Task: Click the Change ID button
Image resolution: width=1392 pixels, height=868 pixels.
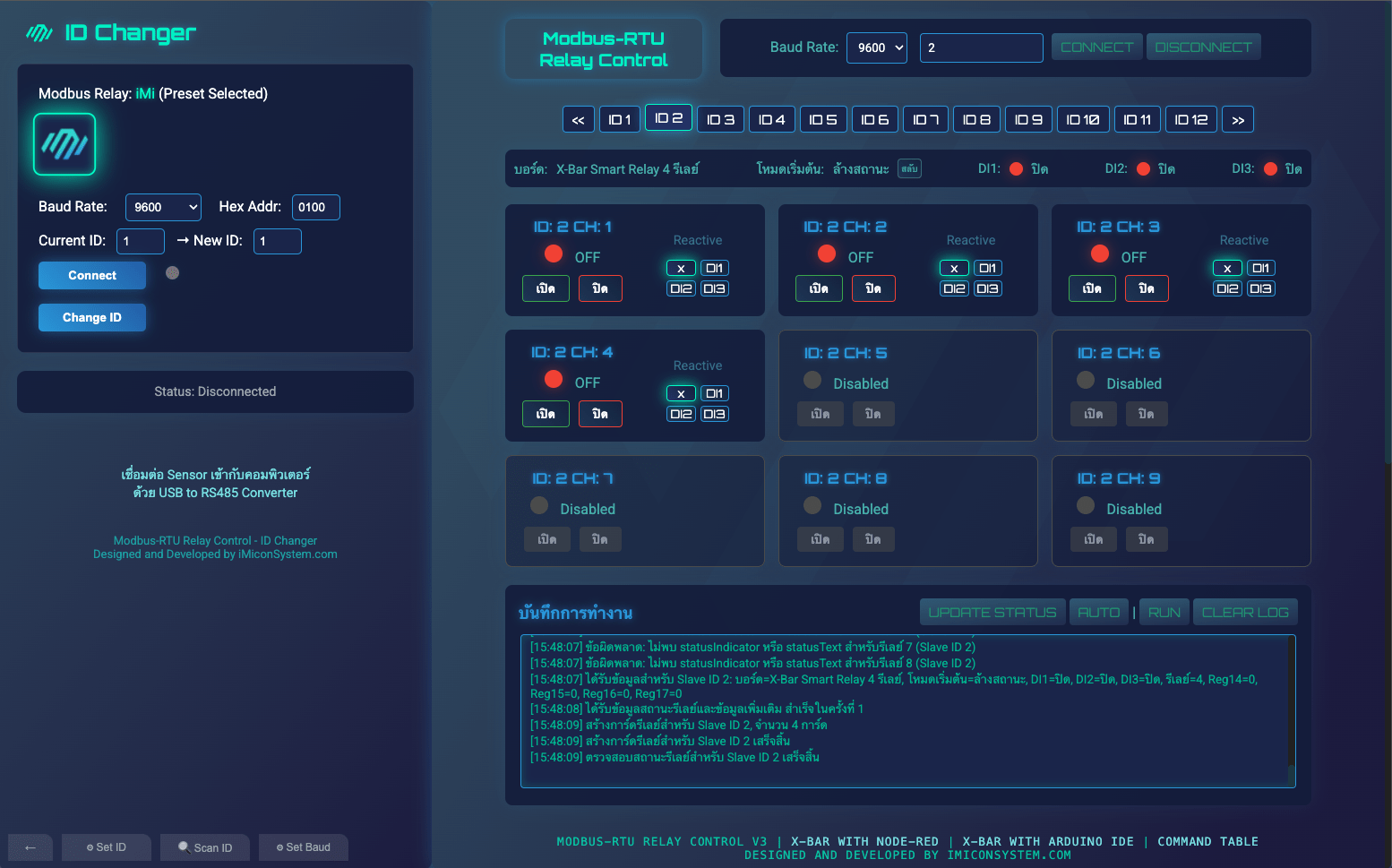Action: tap(91, 317)
